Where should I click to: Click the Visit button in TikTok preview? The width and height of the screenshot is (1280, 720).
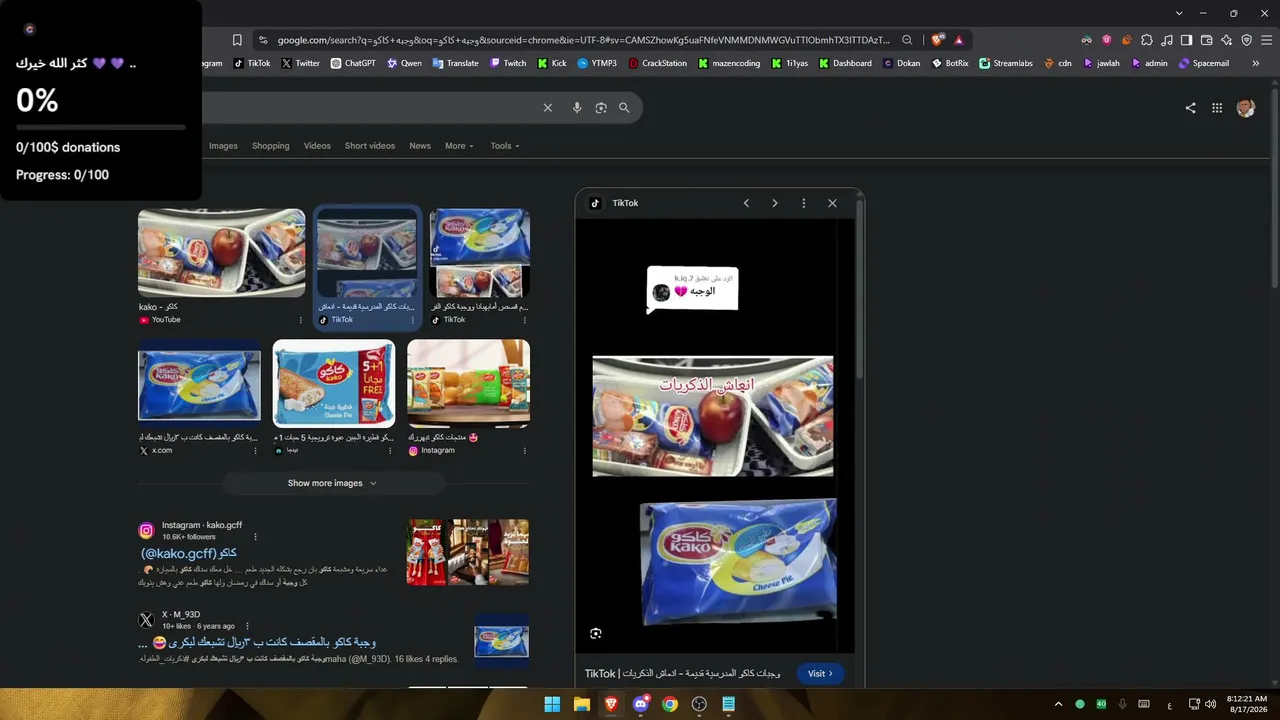[x=820, y=674]
